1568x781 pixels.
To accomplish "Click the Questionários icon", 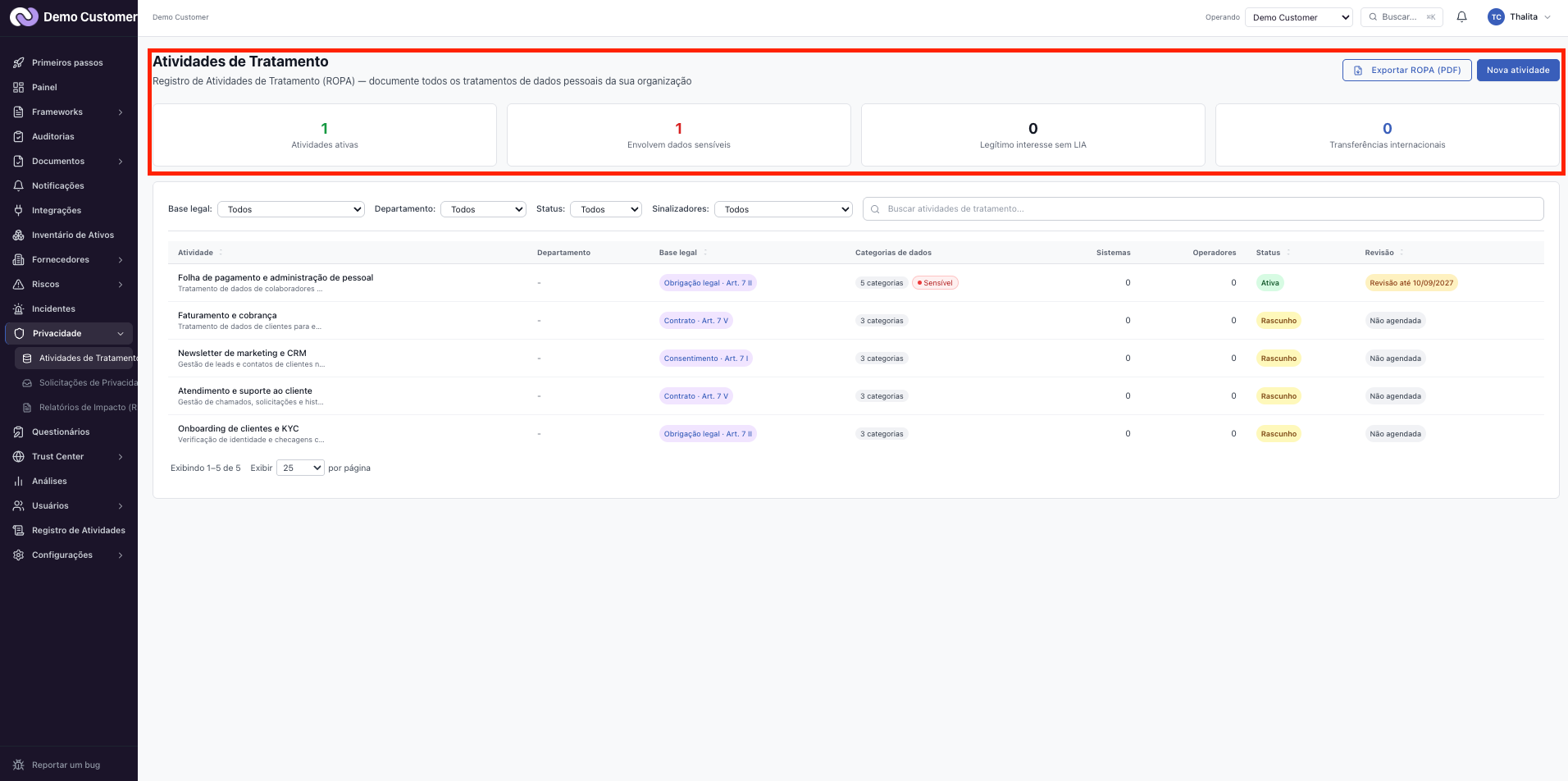I will click(18, 432).
